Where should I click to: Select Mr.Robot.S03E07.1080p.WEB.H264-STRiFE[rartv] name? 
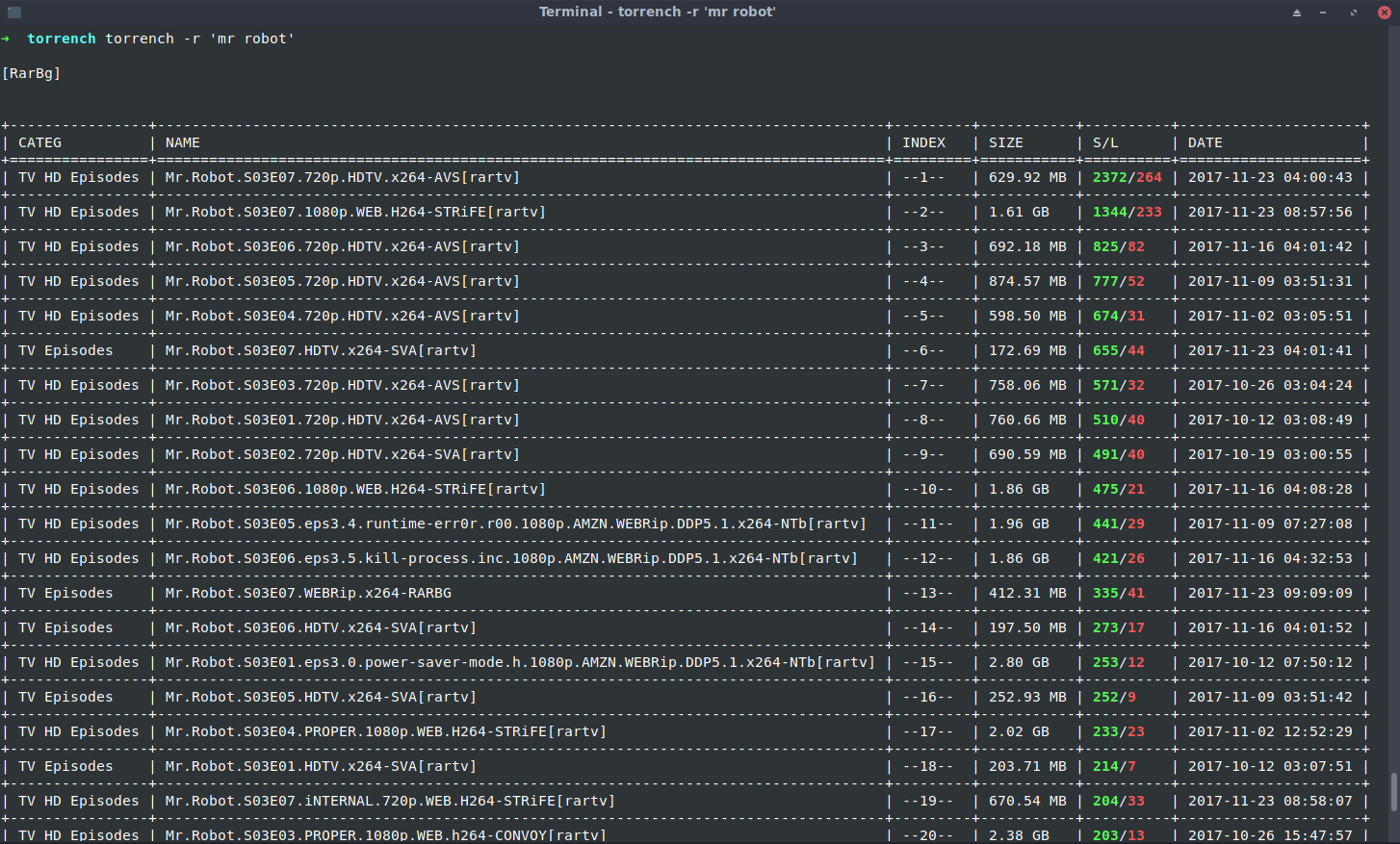point(355,212)
